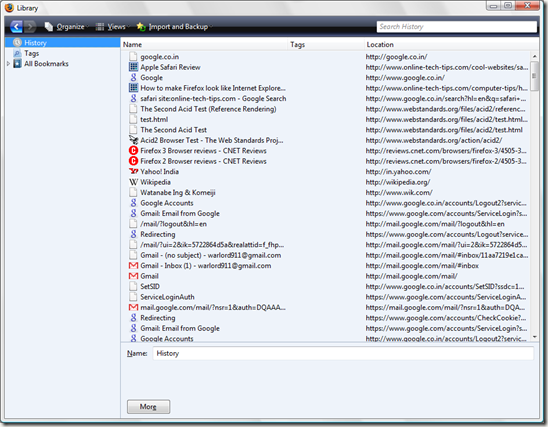Click the Firefox 2 CNET favicon
The image size is (548, 427).
pos(133,161)
